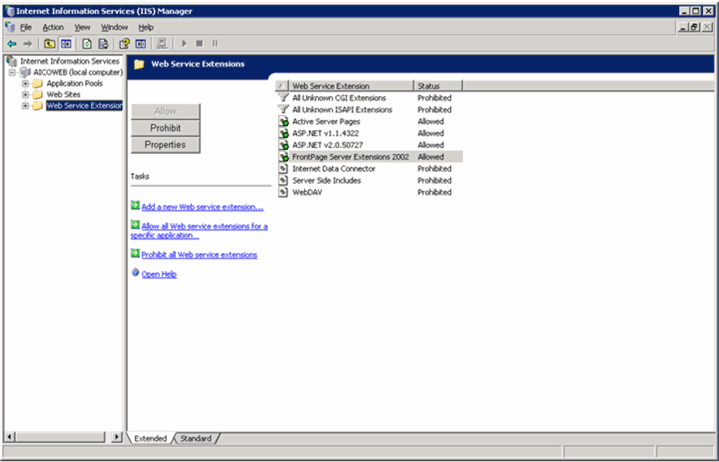Go forward with the gray right arrow

[28, 44]
